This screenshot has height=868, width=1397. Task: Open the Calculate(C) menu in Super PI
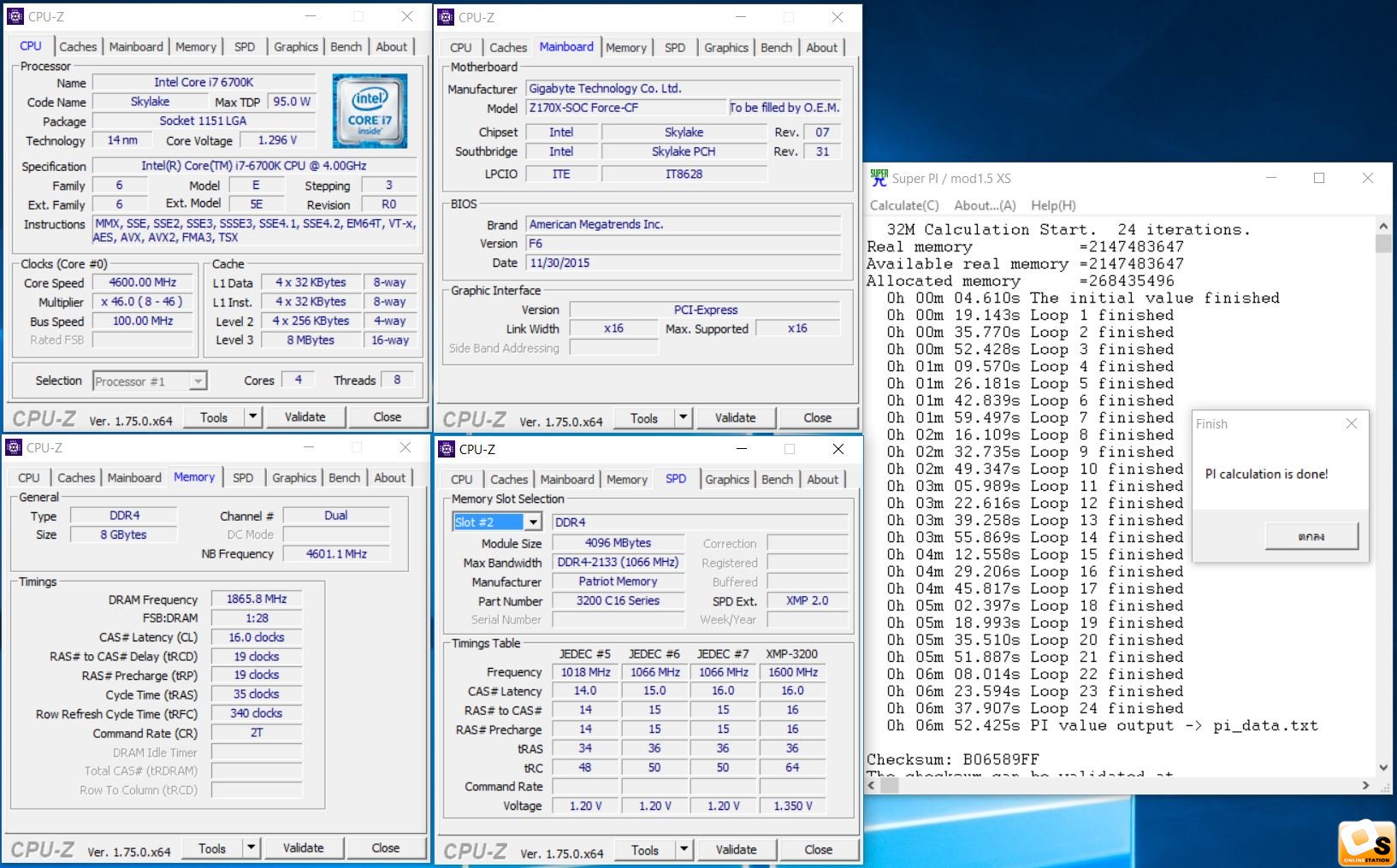tap(904, 205)
